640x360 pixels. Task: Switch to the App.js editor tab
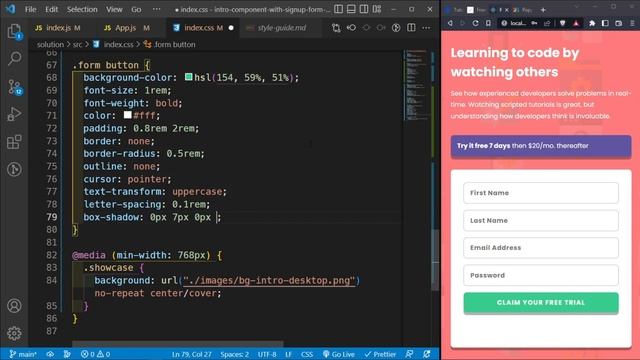pos(127,28)
